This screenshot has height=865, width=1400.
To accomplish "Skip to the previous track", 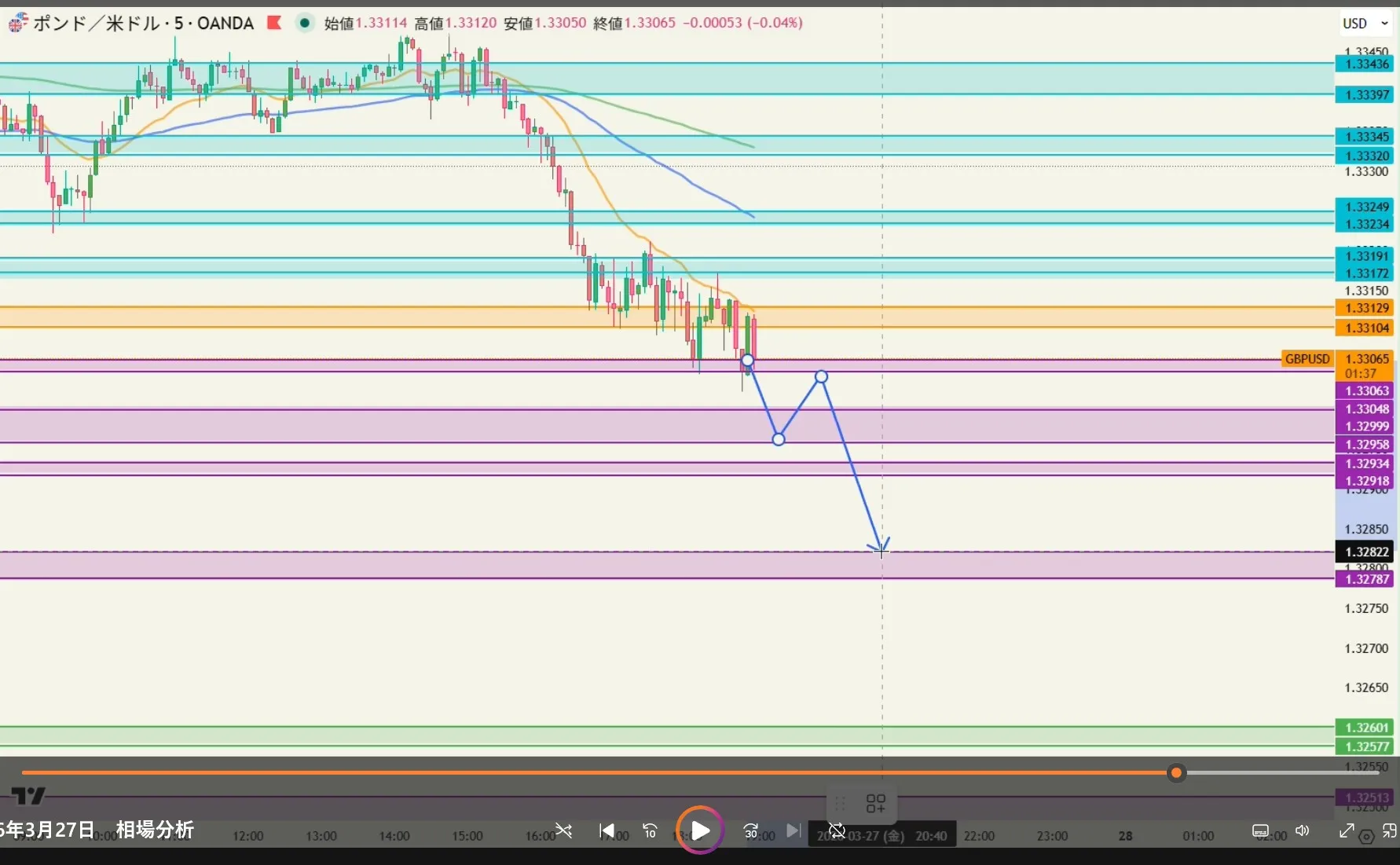I will [x=607, y=830].
